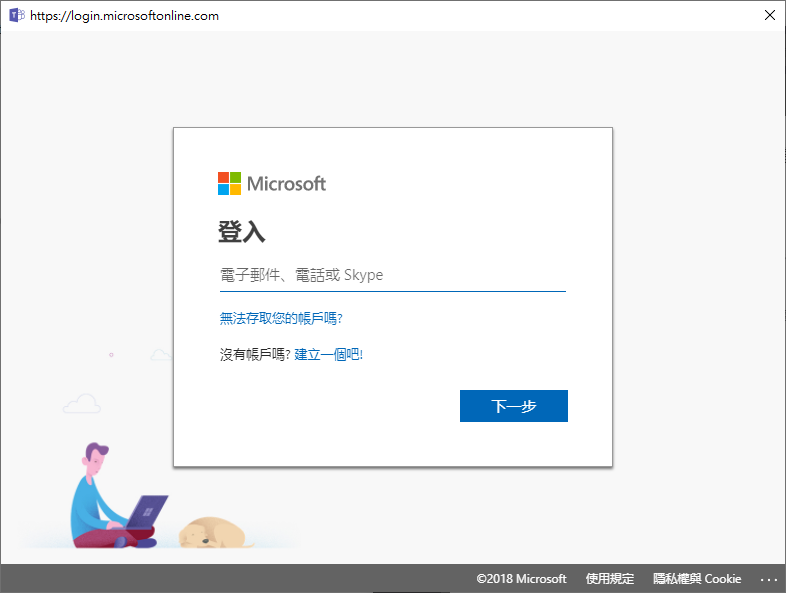786x593 pixels.
Task: Click the purple laptop in the illustration
Action: point(146,512)
